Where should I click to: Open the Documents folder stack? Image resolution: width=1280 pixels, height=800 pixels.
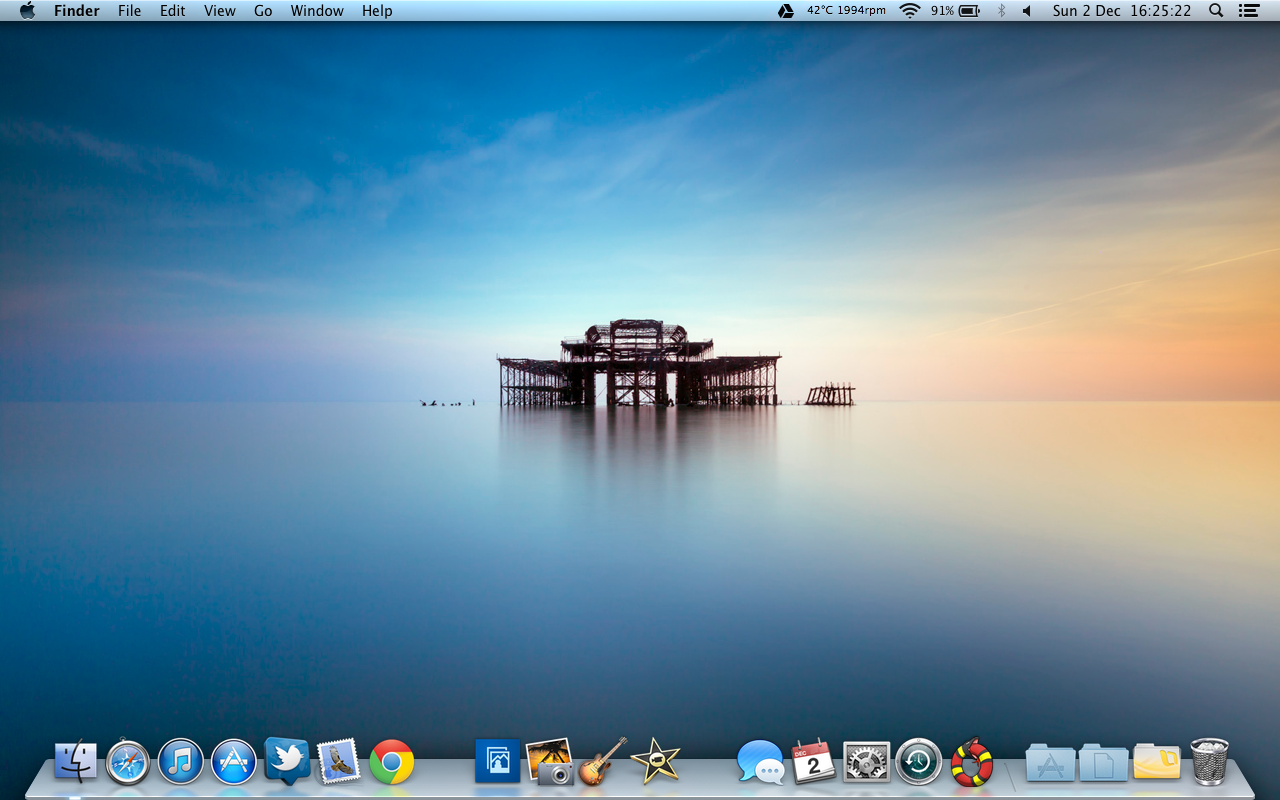[x=1104, y=763]
